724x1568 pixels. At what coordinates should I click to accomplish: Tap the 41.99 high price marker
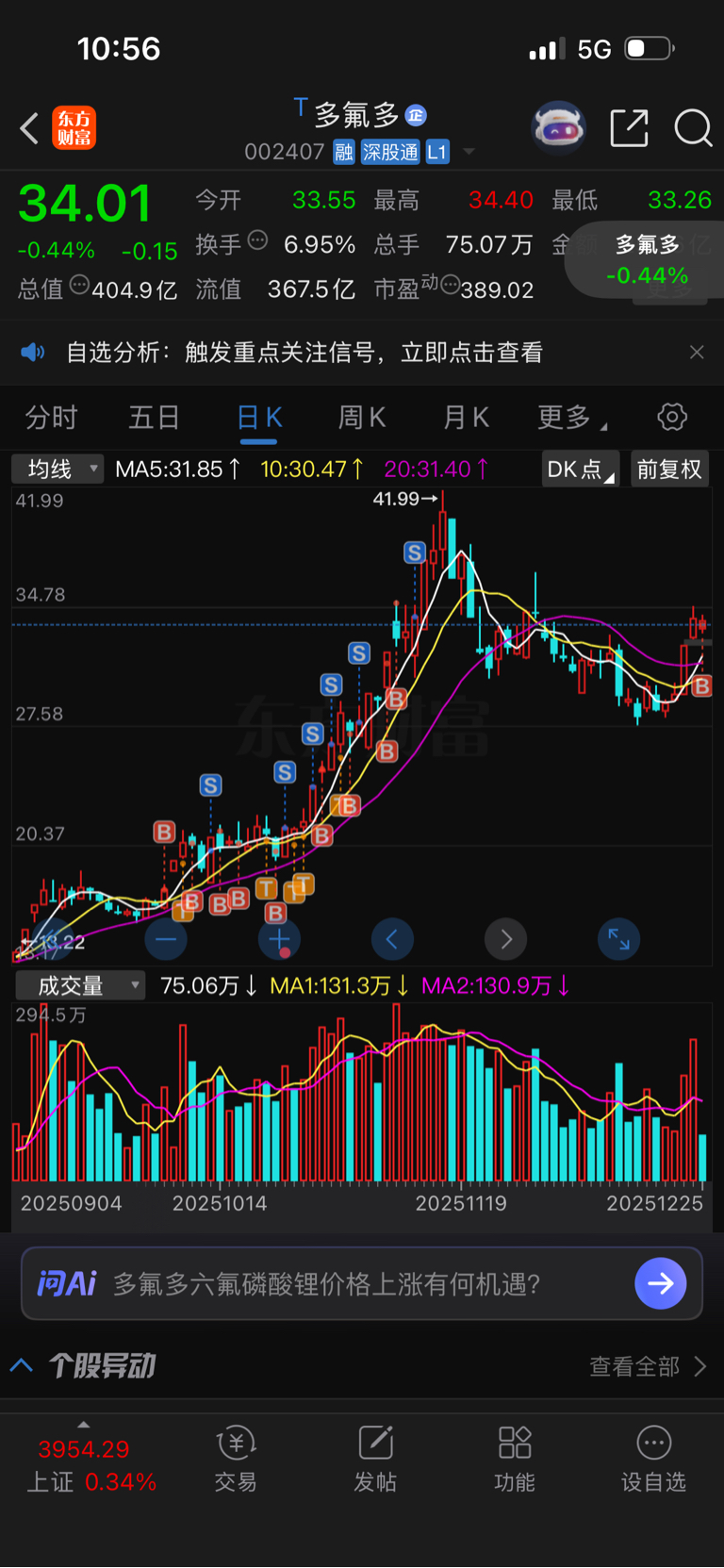405,499
